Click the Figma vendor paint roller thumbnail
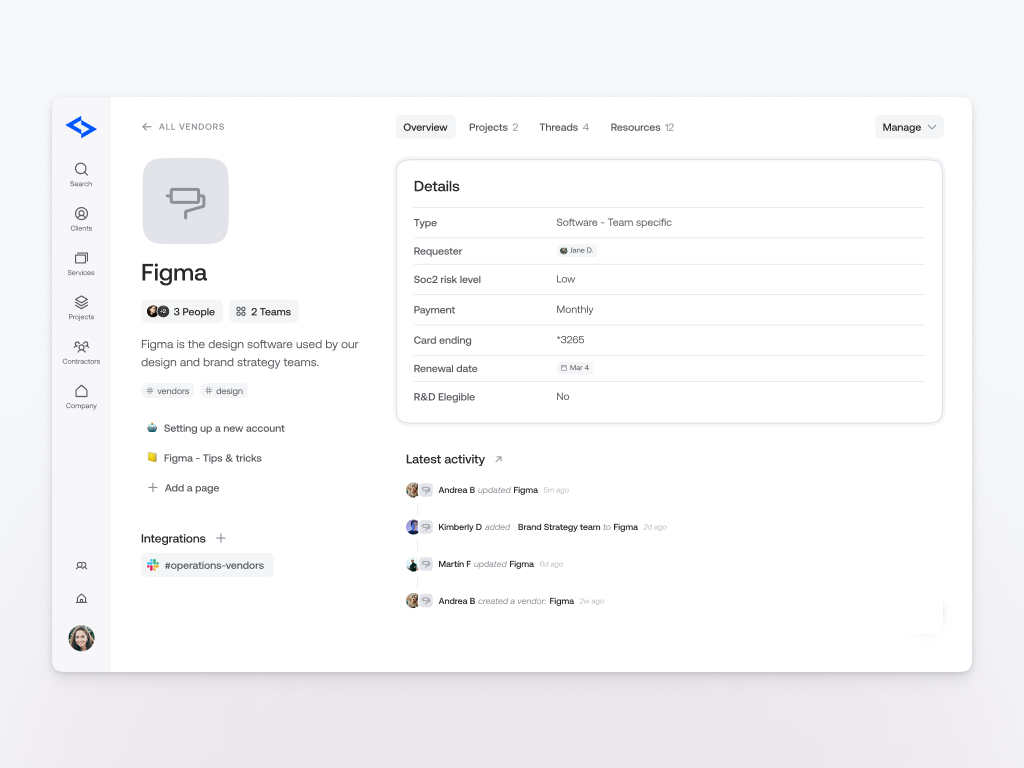Image resolution: width=1024 pixels, height=768 pixels. pyautogui.click(x=185, y=201)
